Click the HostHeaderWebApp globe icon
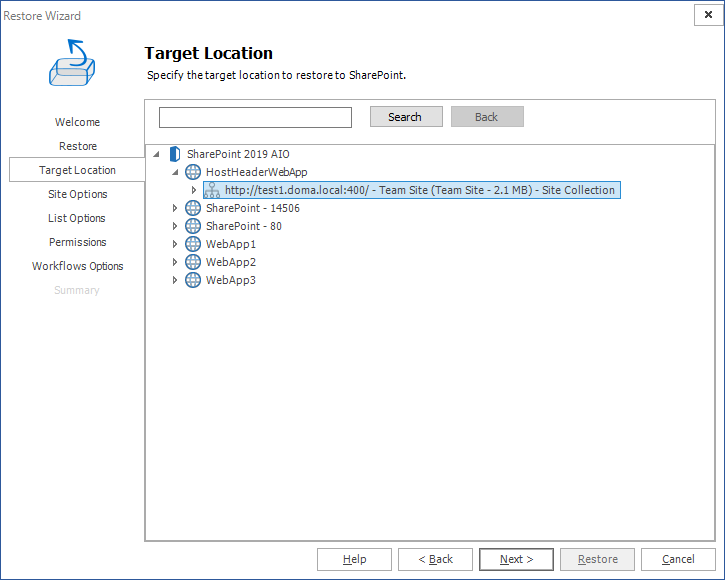The image size is (725, 580). (x=193, y=172)
